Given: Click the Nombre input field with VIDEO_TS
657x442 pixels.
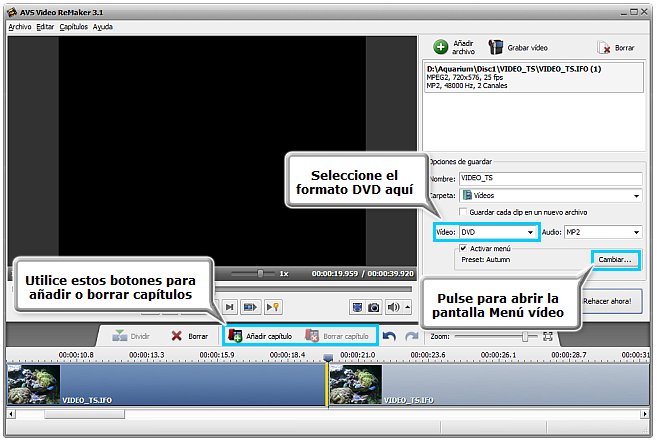Looking at the screenshot, I should [x=550, y=178].
